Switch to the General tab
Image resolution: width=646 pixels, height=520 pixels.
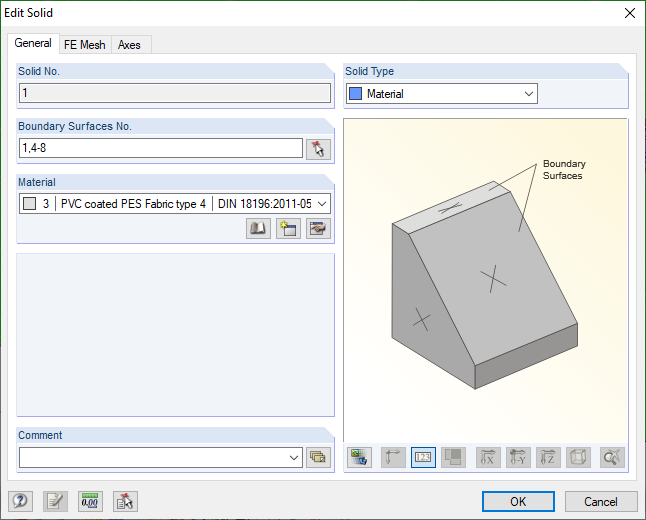(33, 43)
